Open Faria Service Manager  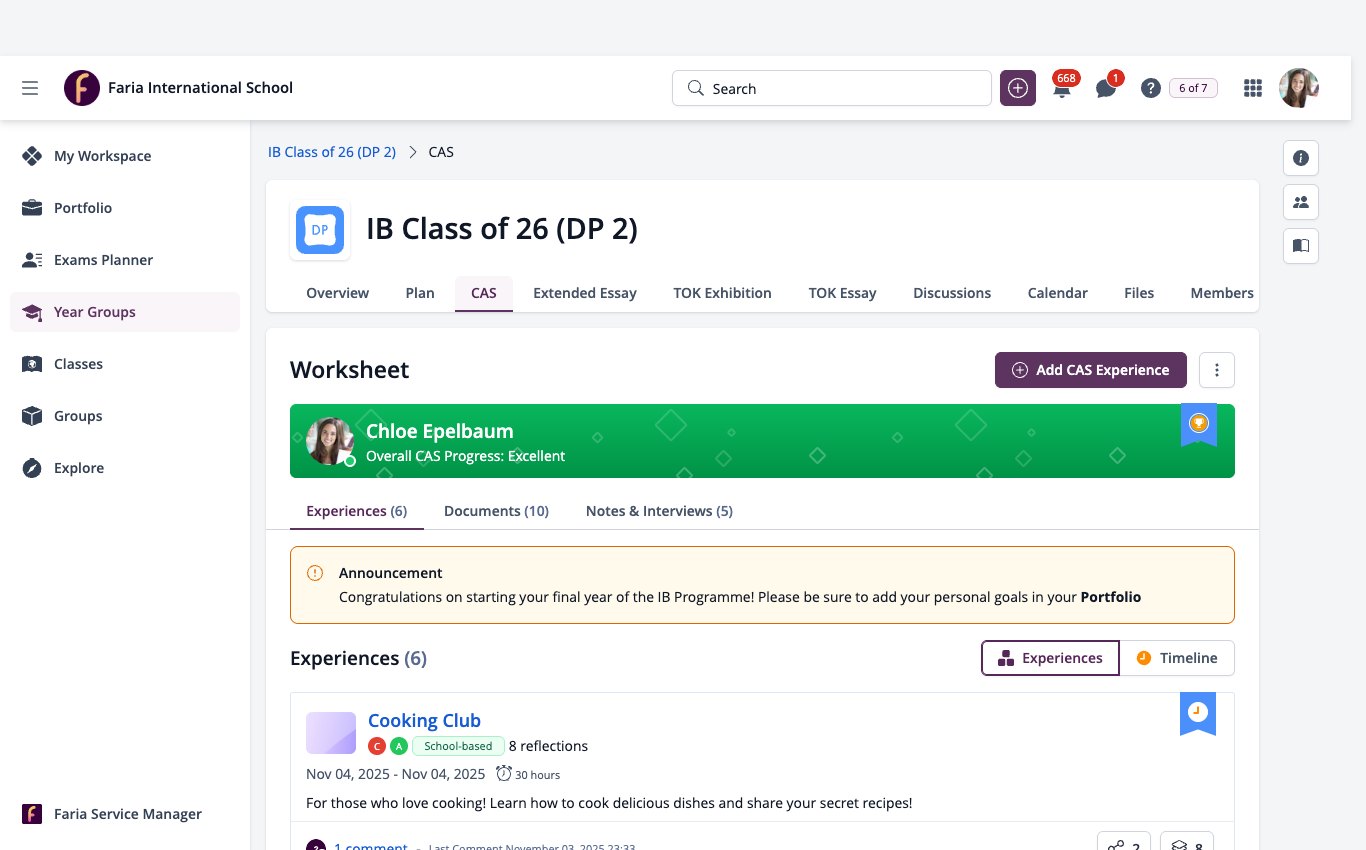125,814
